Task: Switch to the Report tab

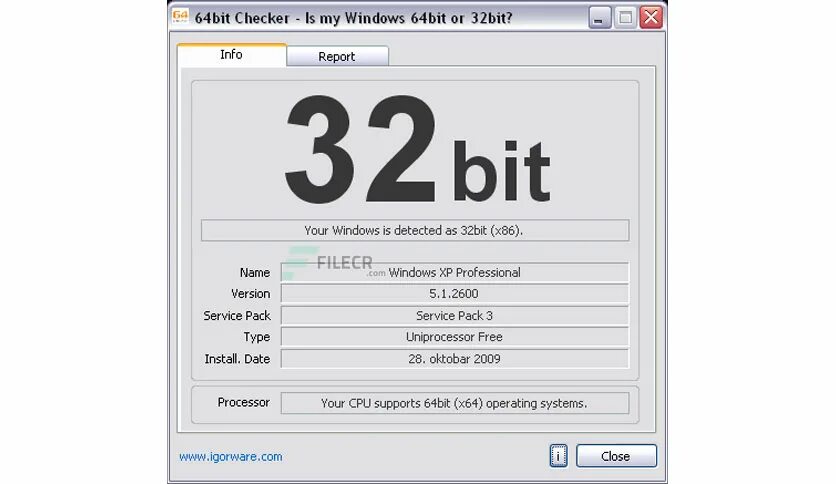Action: coord(337,56)
